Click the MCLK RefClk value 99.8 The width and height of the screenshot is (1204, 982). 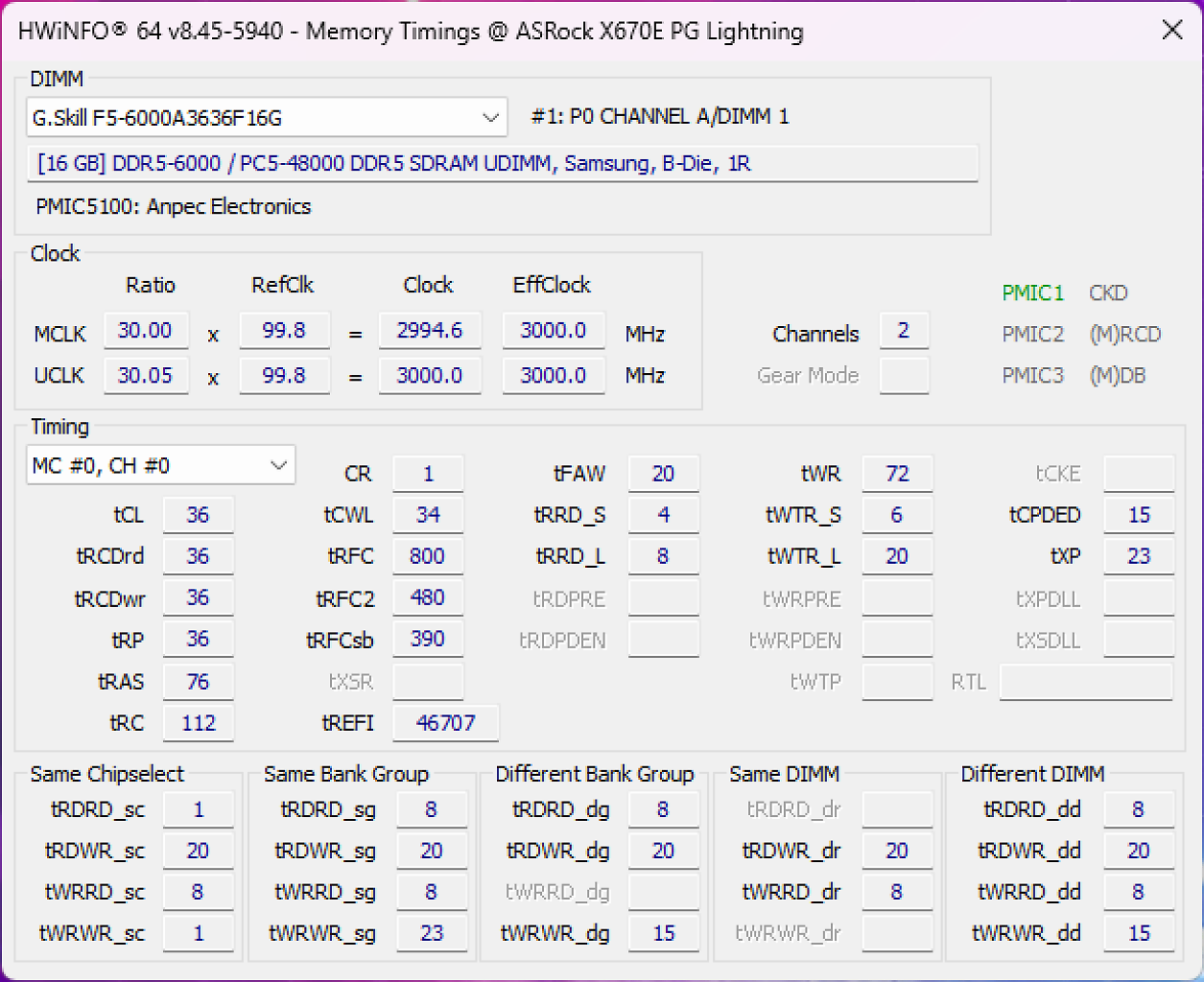tap(284, 330)
